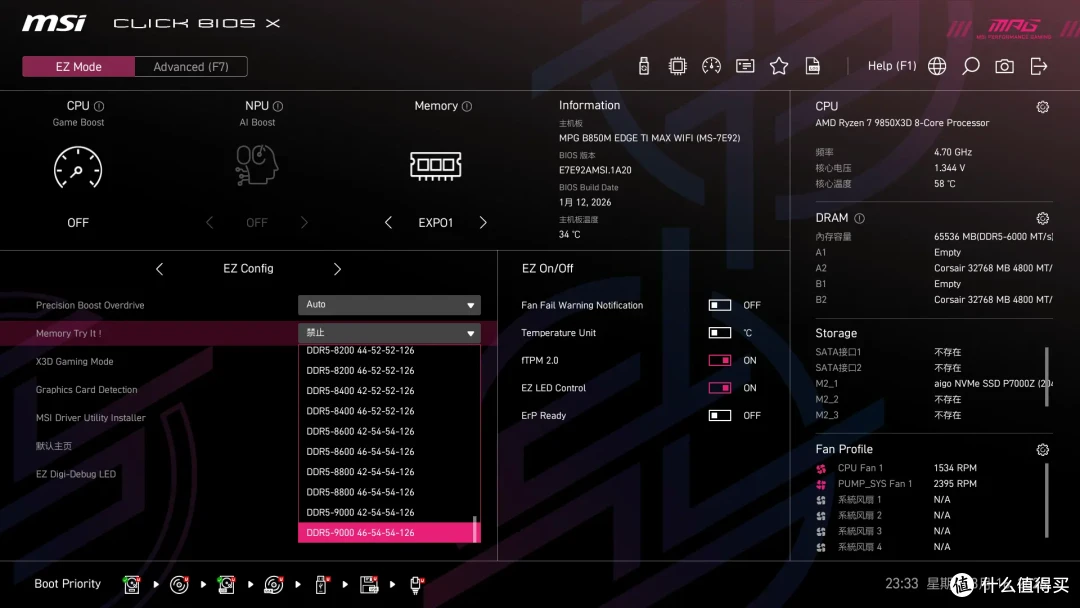Select floppy disk boot priority icon

tap(369, 585)
